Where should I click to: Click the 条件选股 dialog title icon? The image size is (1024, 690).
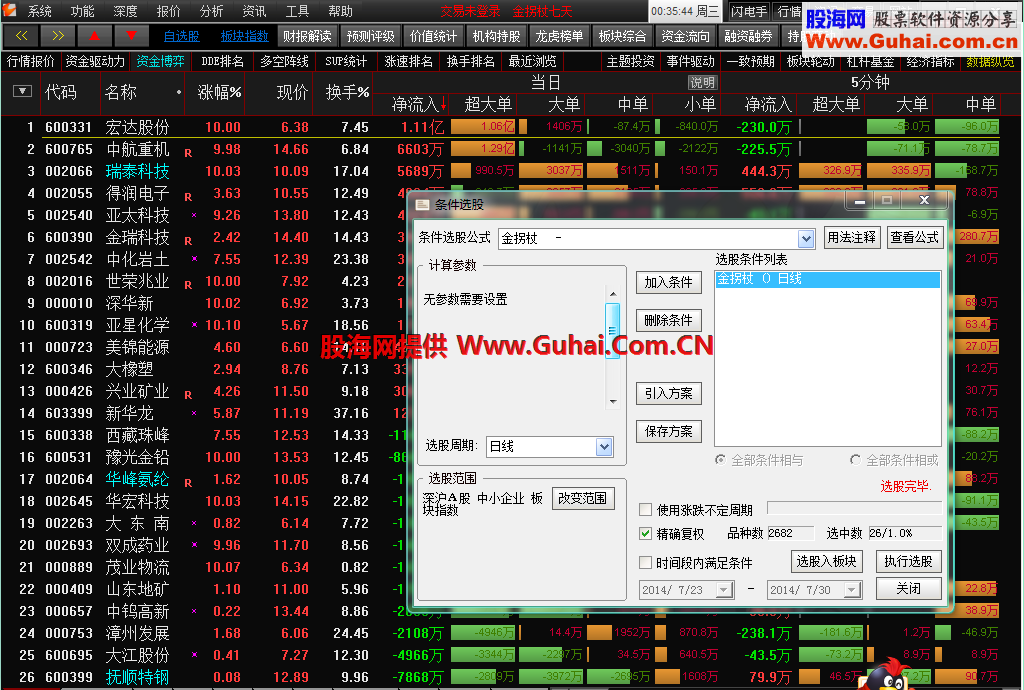[423, 205]
